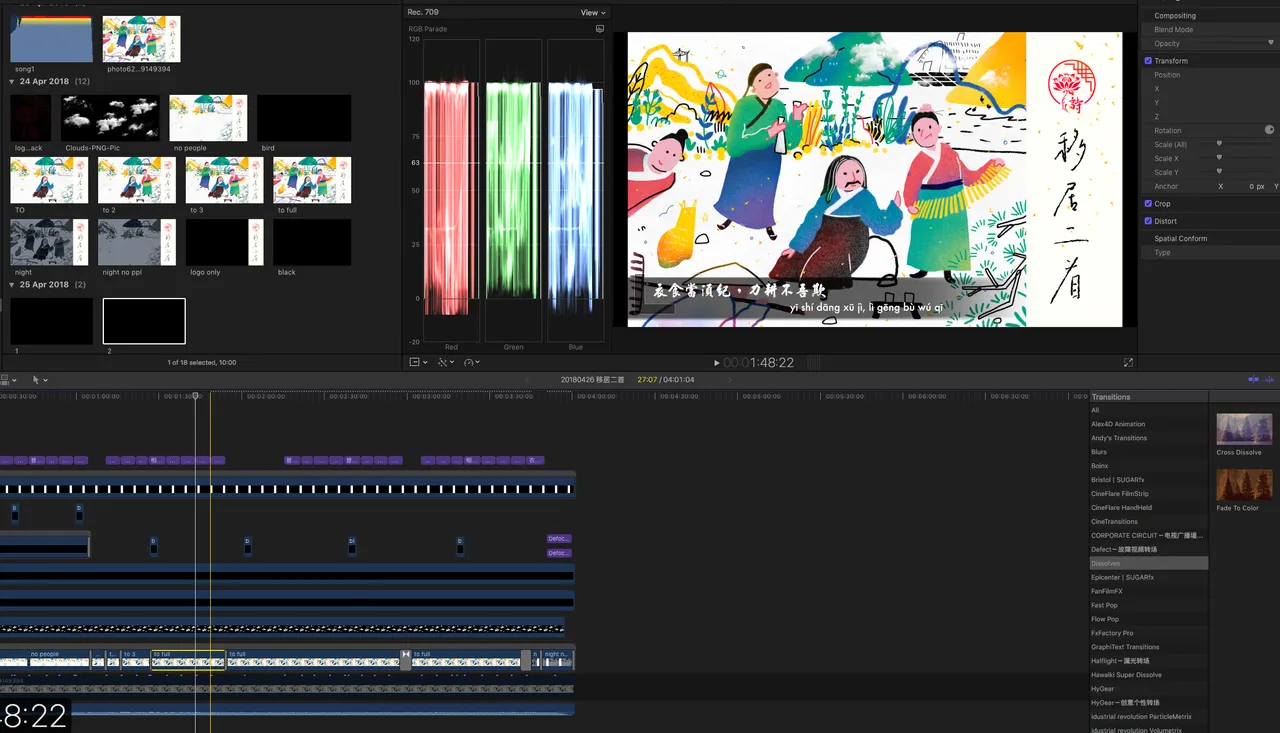The image size is (1280, 733).
Task: Select the song1 clip thumbnail
Action: (x=51, y=39)
